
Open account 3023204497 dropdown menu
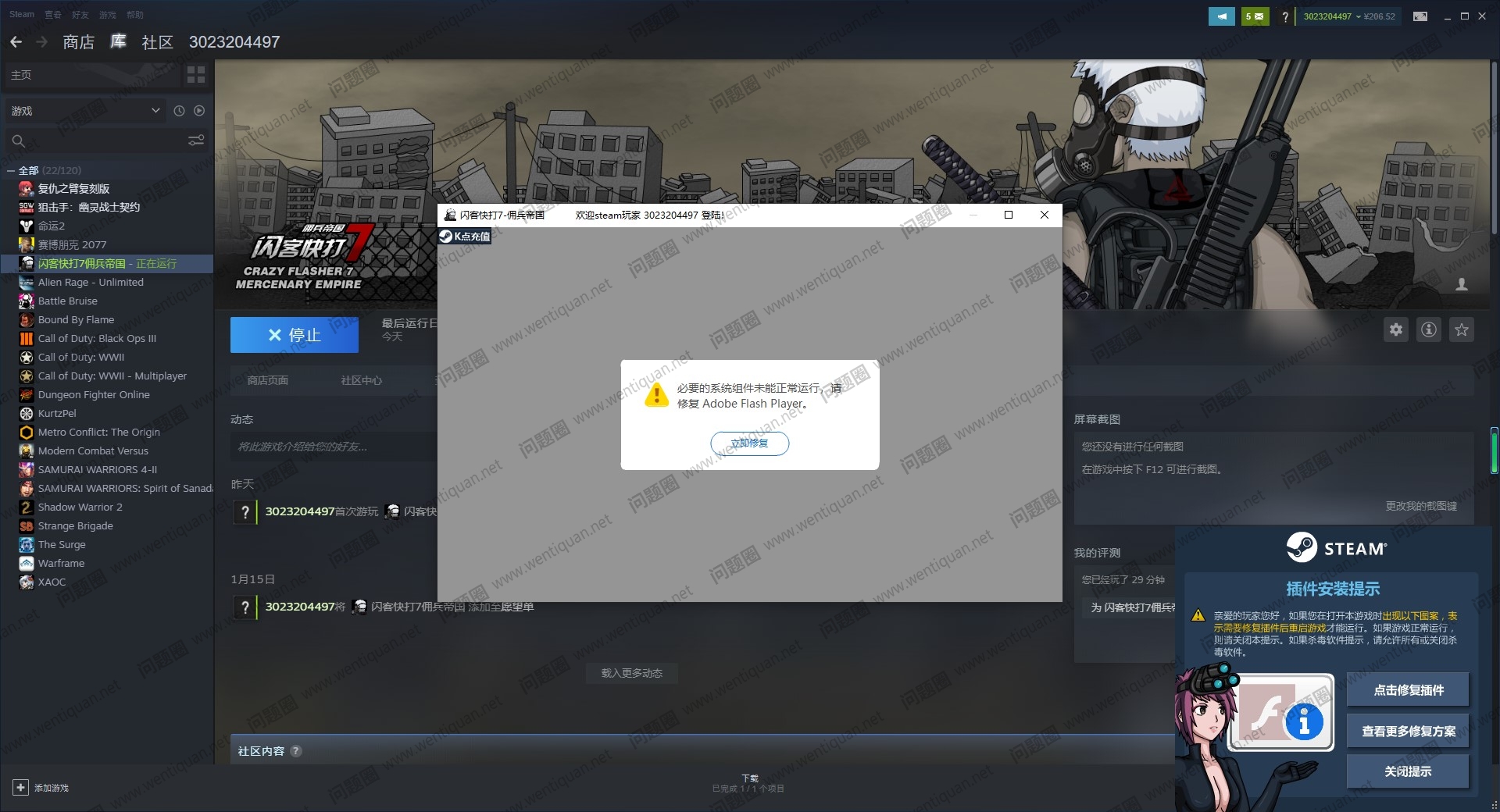coord(1332,16)
